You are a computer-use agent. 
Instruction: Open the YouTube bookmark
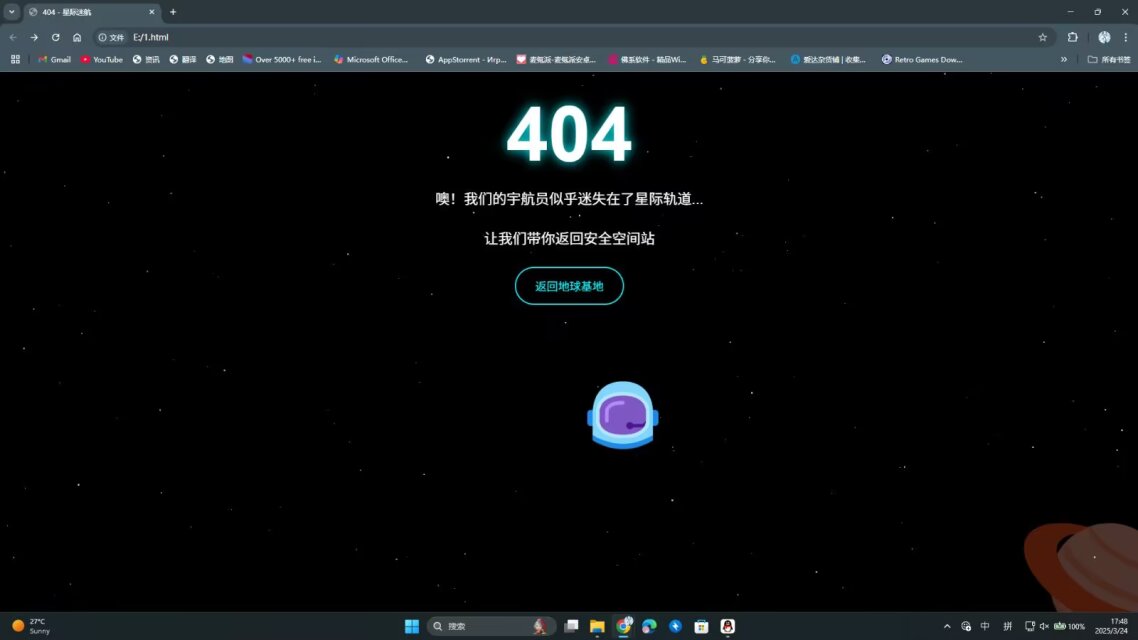coord(102,59)
